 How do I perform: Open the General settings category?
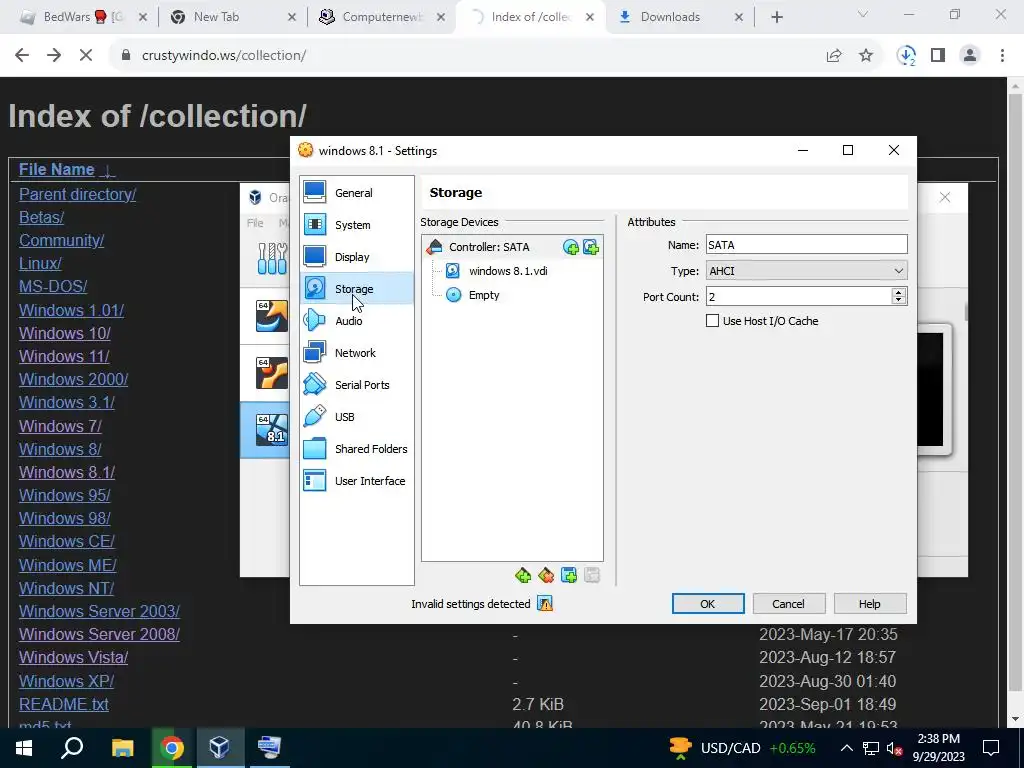pos(357,193)
